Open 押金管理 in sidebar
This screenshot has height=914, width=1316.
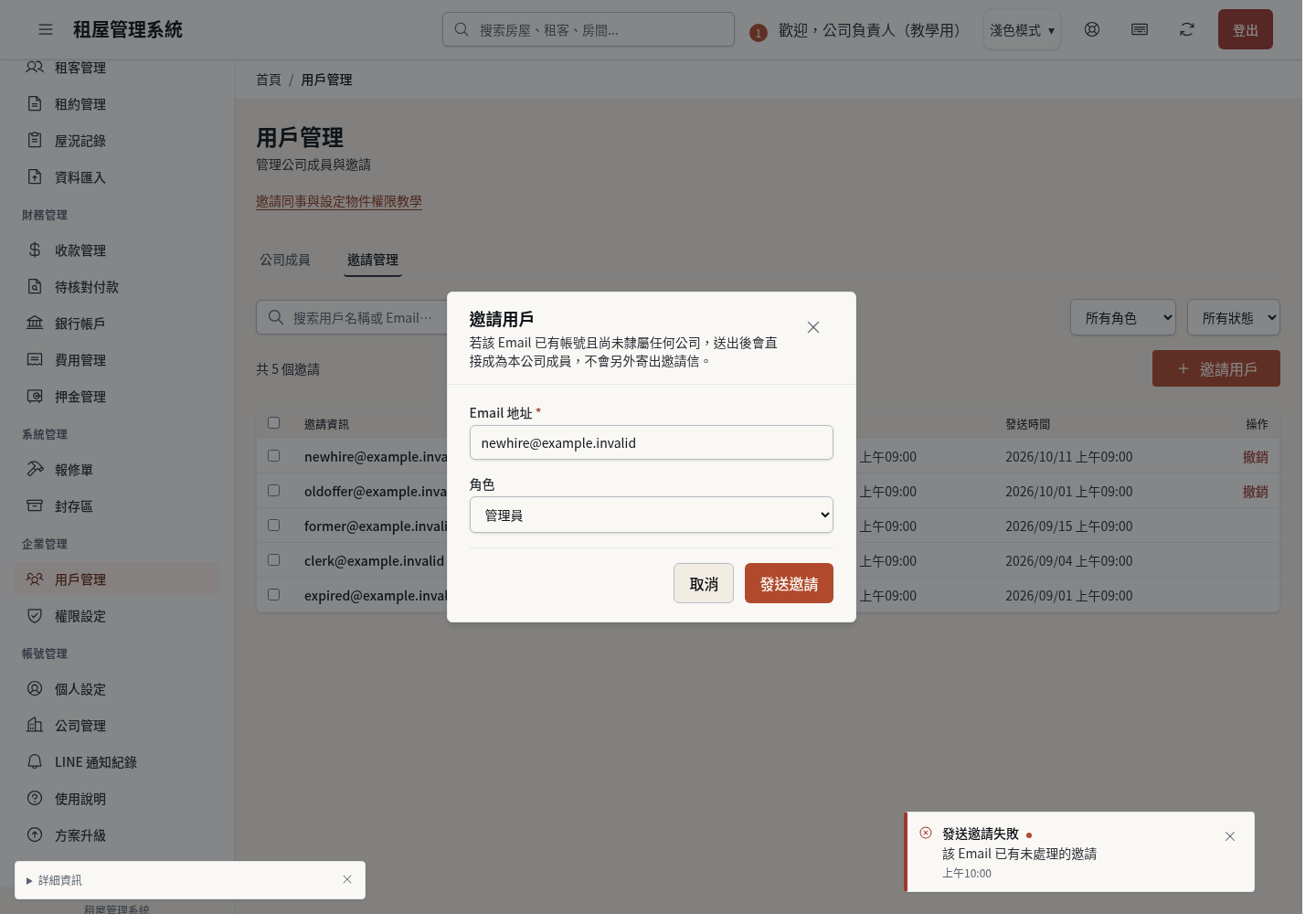pos(117,397)
